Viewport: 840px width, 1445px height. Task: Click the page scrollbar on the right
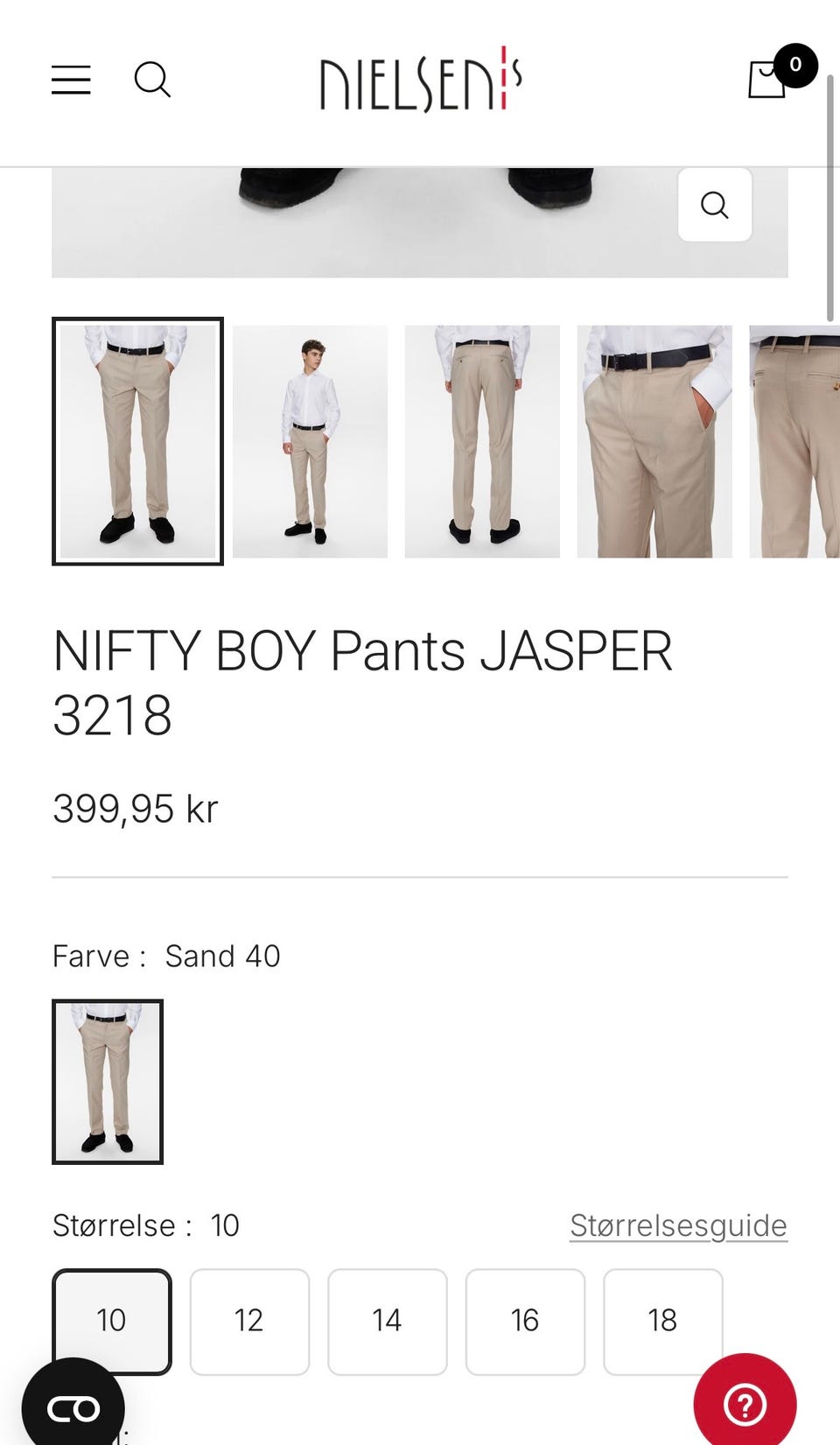830,199
